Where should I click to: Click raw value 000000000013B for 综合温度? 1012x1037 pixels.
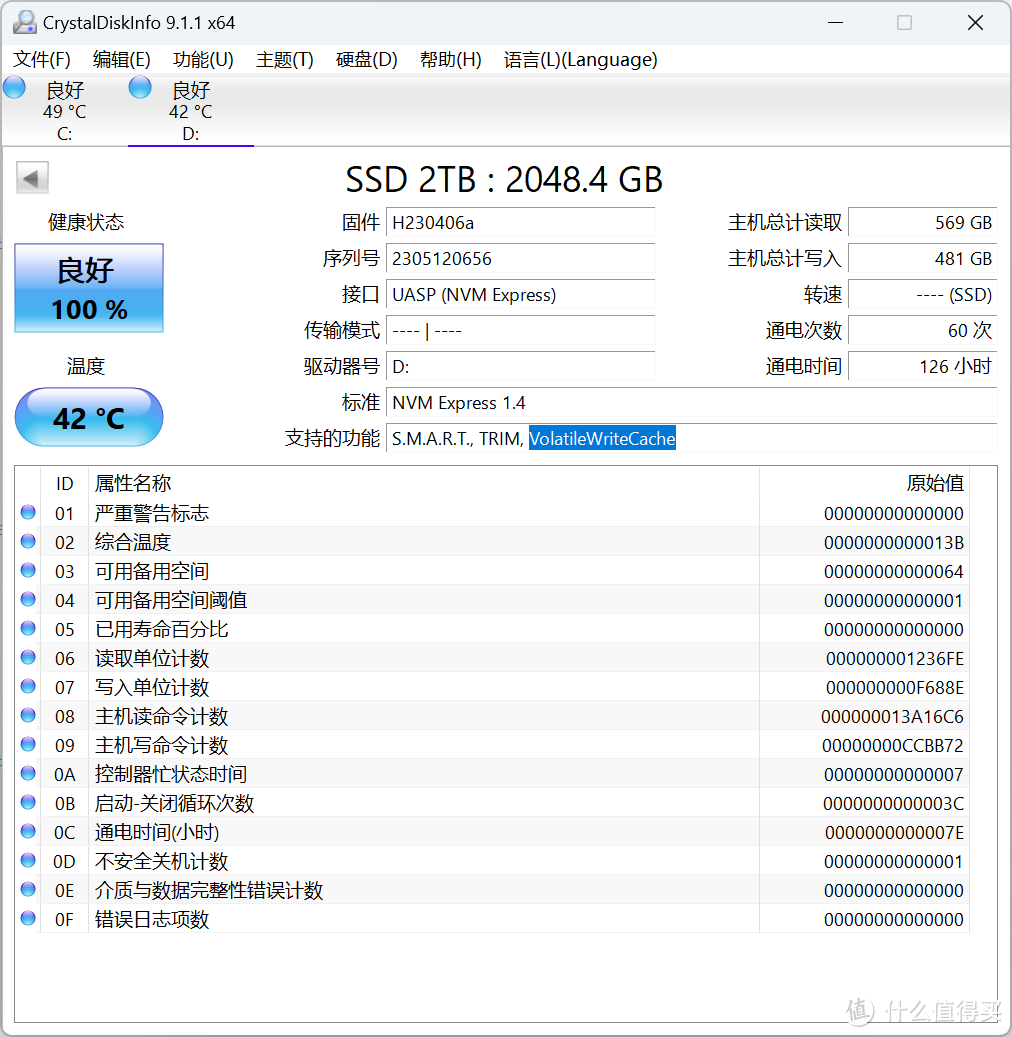(894, 542)
